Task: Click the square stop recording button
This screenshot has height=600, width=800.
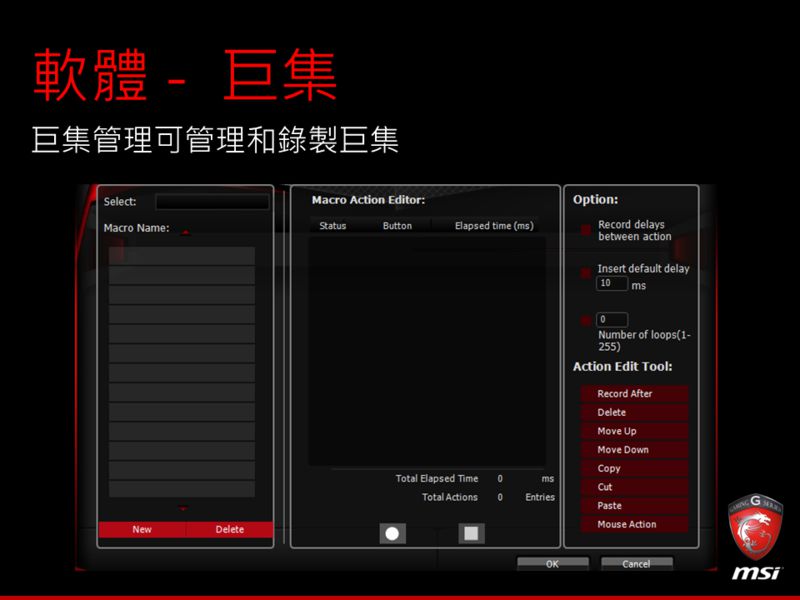Action: [471, 533]
